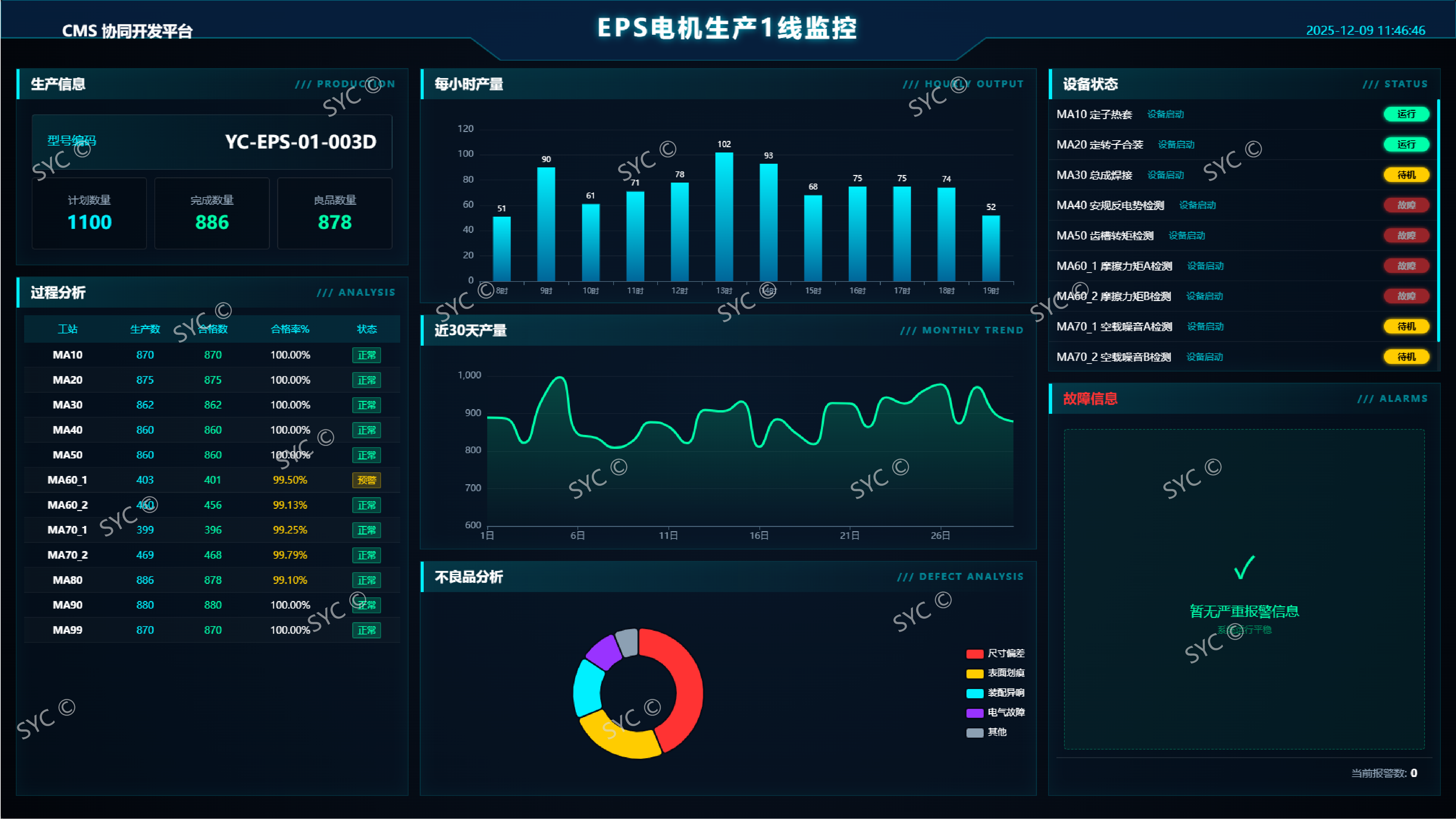The height and width of the screenshot is (819, 1456).
Task: Click the 设备启动 link for MA50 齿槽转矩检测
Action: pos(1186,236)
